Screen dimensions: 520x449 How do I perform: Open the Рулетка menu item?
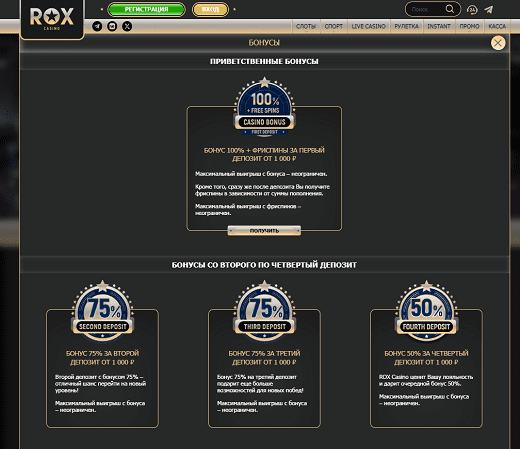click(x=407, y=26)
